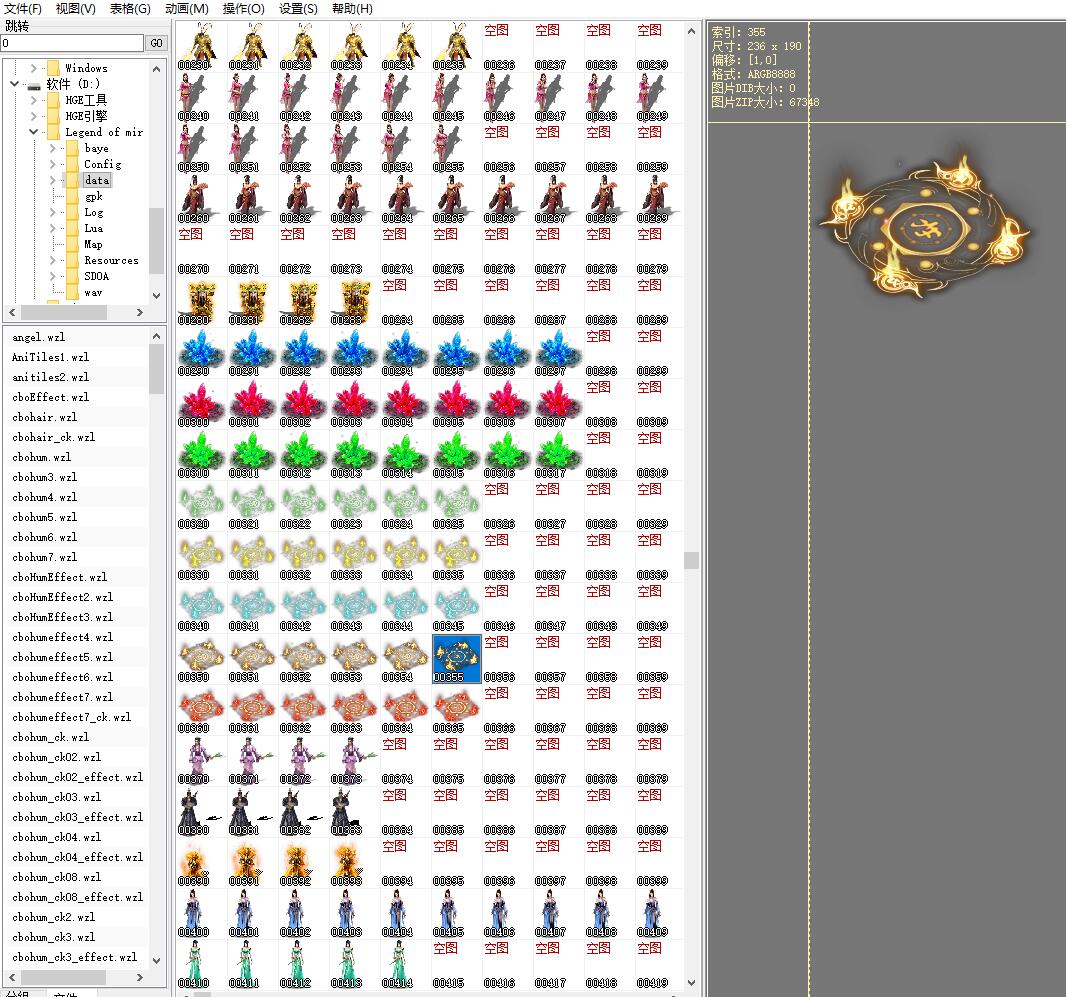Collapse the Legend of mir folder

click(x=33, y=132)
